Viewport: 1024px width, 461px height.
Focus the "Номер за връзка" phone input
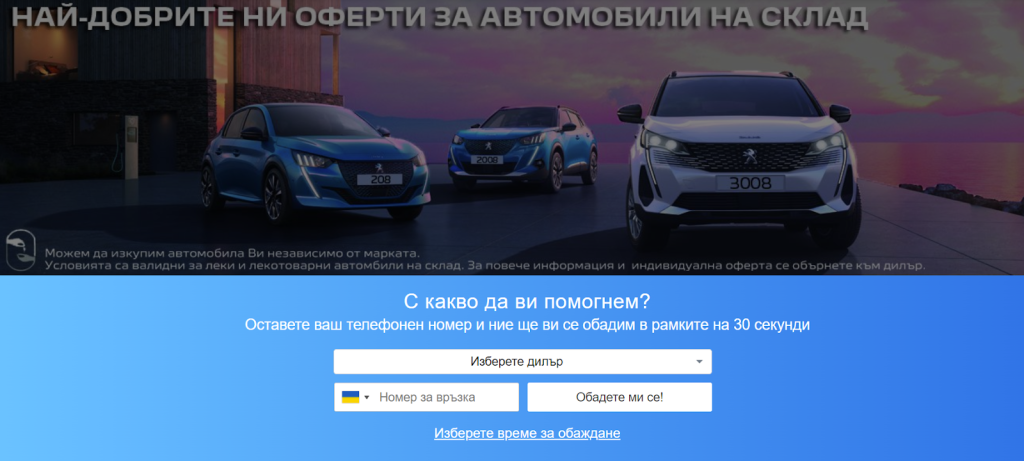click(445, 397)
